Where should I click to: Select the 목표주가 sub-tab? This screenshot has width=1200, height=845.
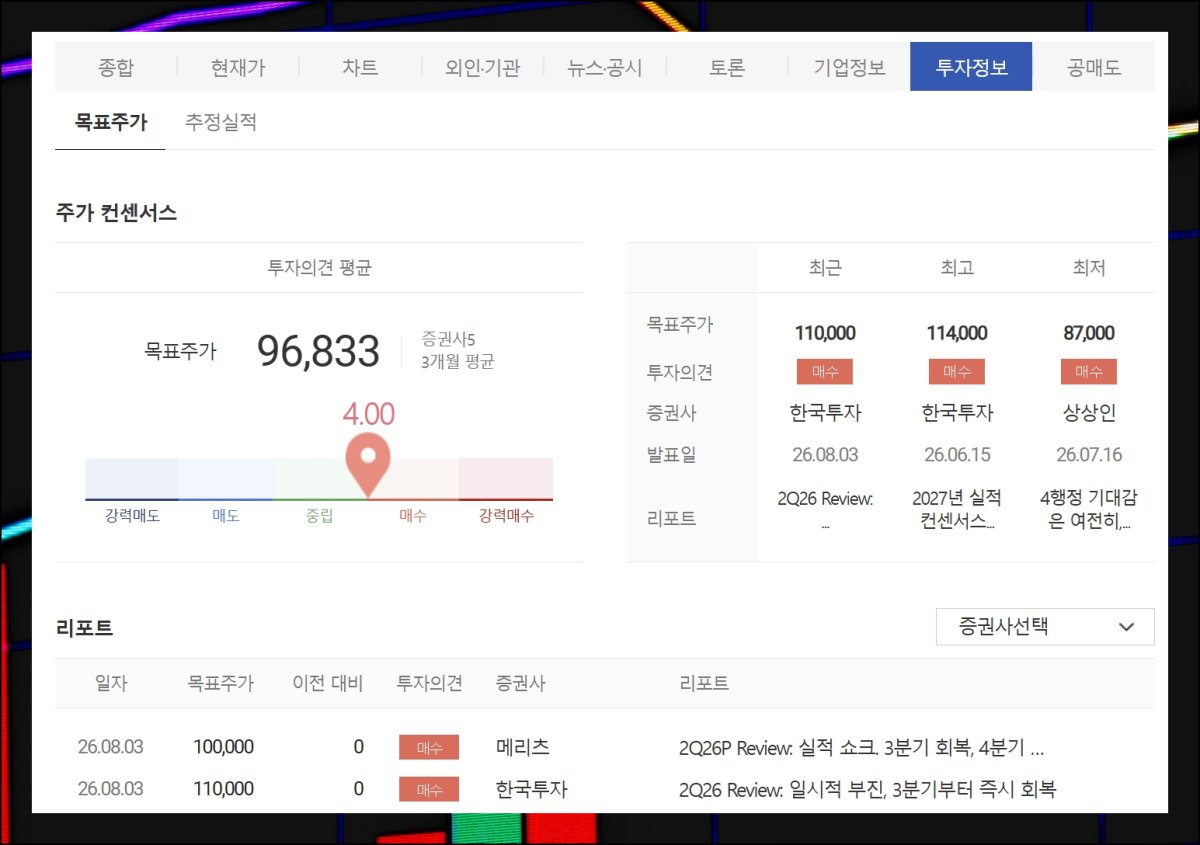tap(110, 122)
